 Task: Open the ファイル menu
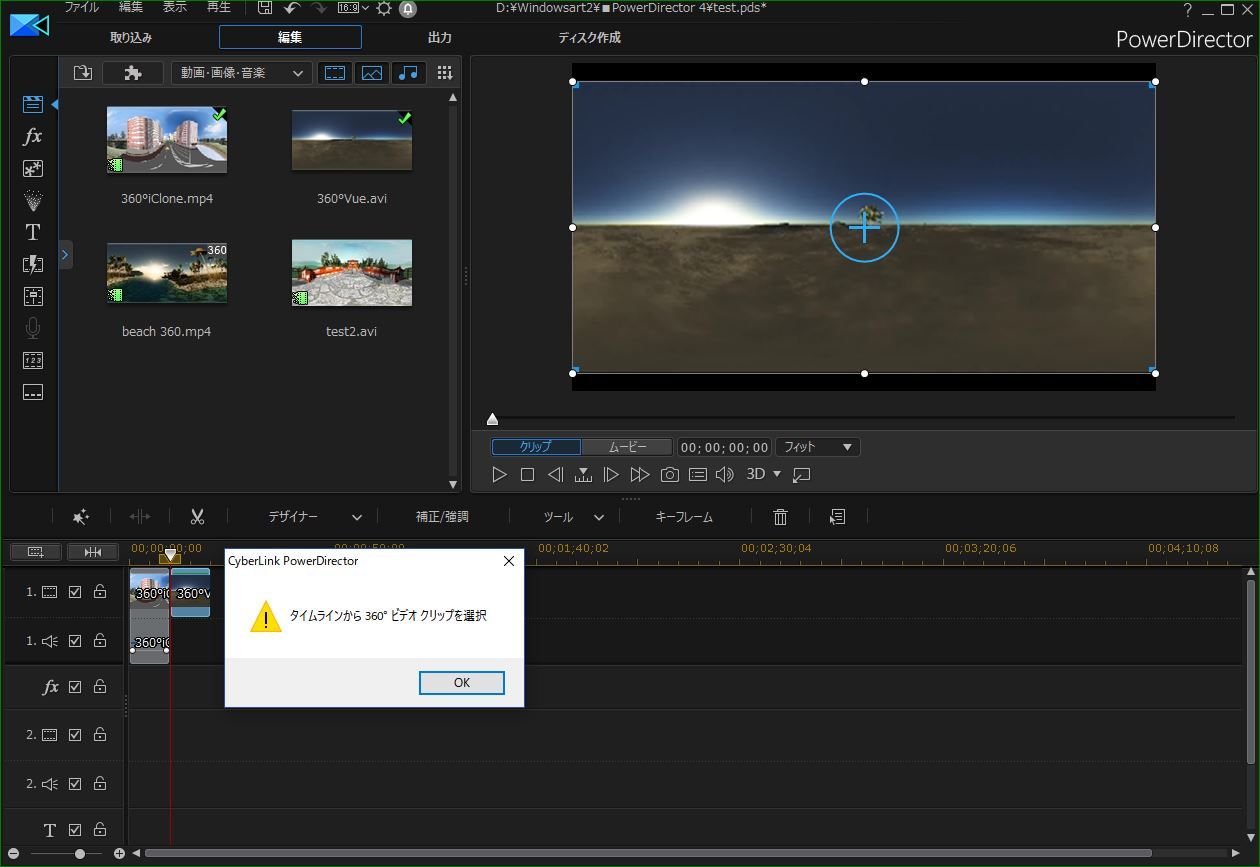click(x=82, y=7)
